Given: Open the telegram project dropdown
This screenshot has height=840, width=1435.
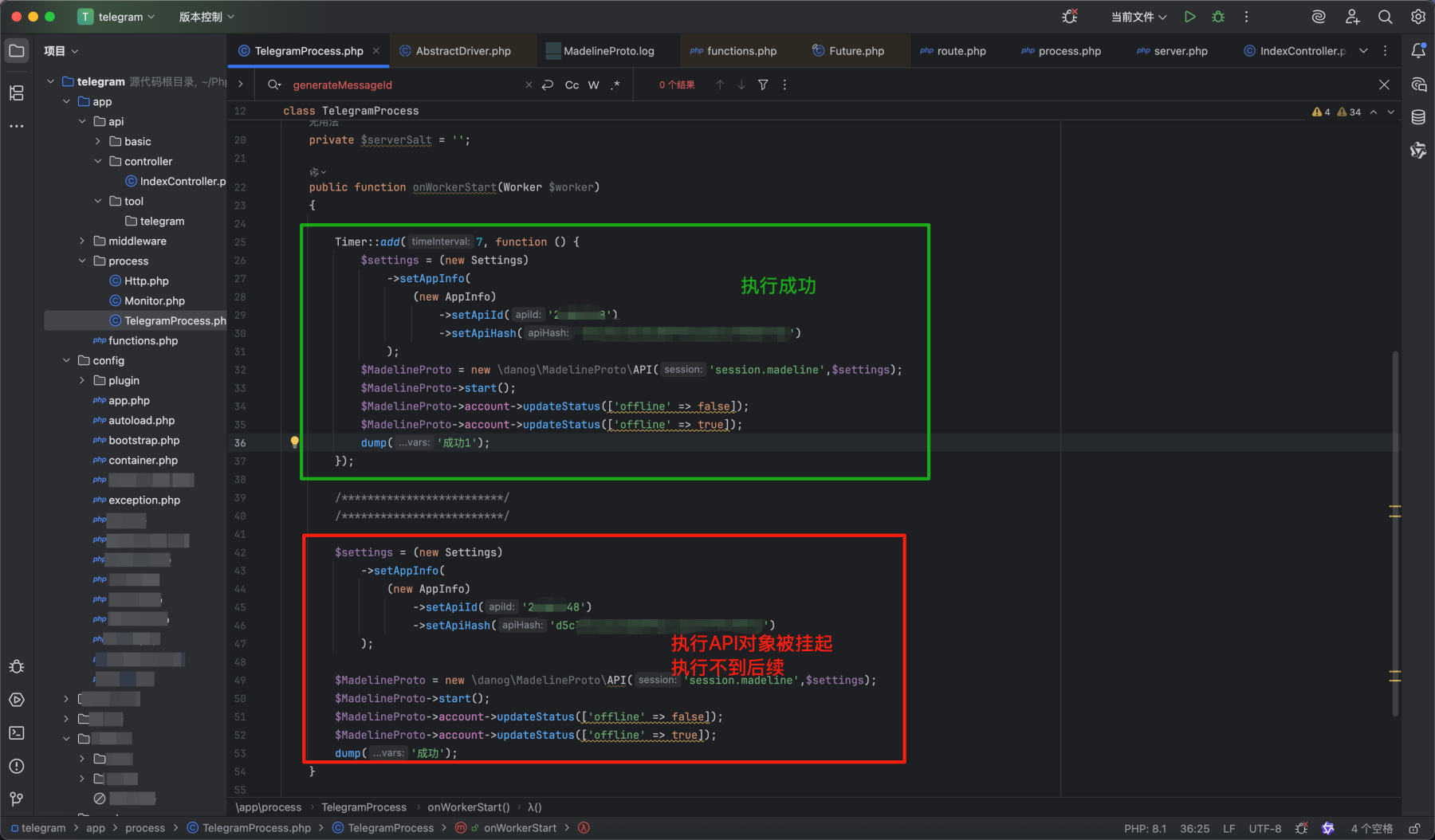Looking at the screenshot, I should pyautogui.click(x=116, y=17).
